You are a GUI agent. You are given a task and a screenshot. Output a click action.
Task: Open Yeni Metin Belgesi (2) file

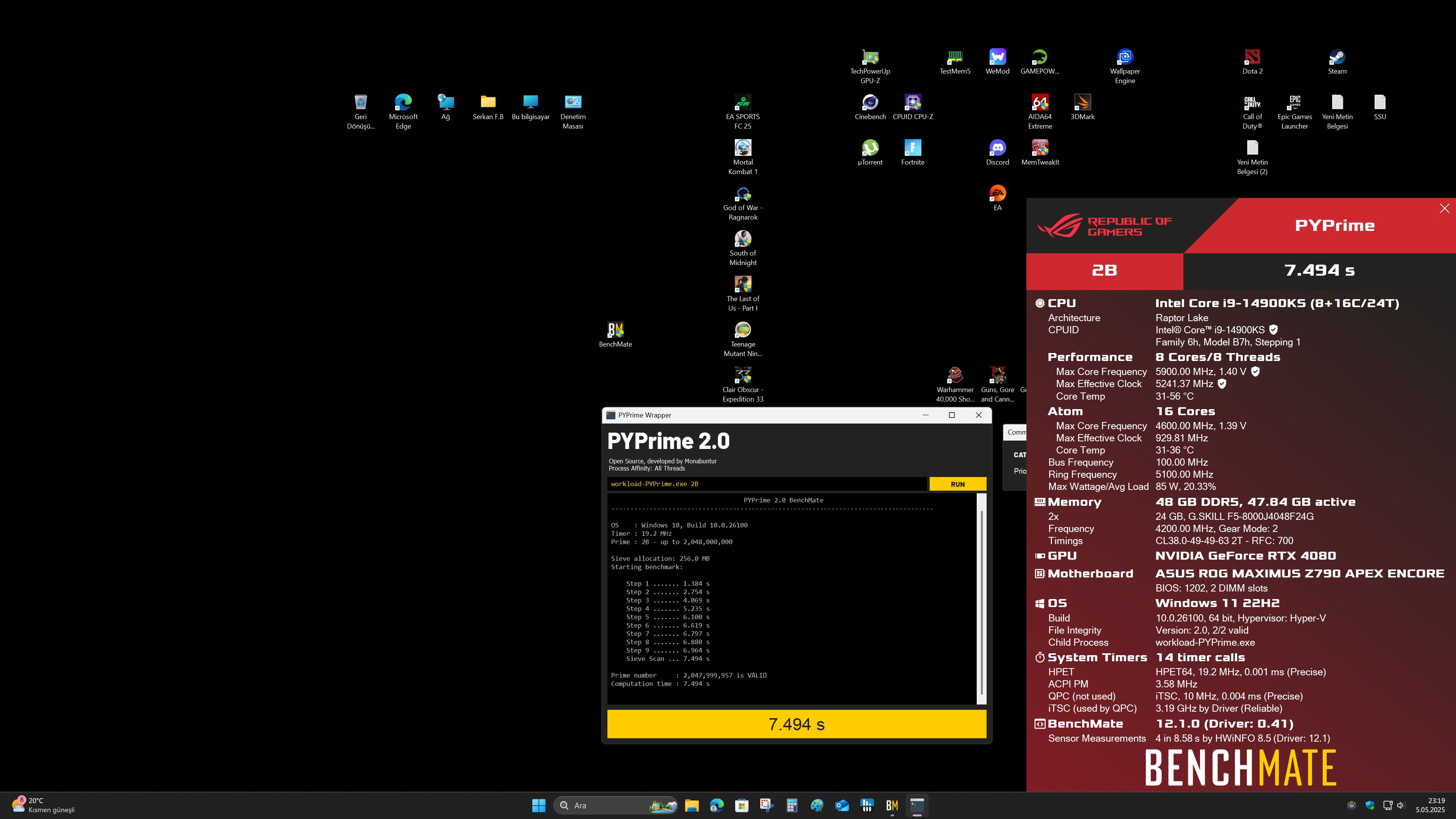(1252, 157)
